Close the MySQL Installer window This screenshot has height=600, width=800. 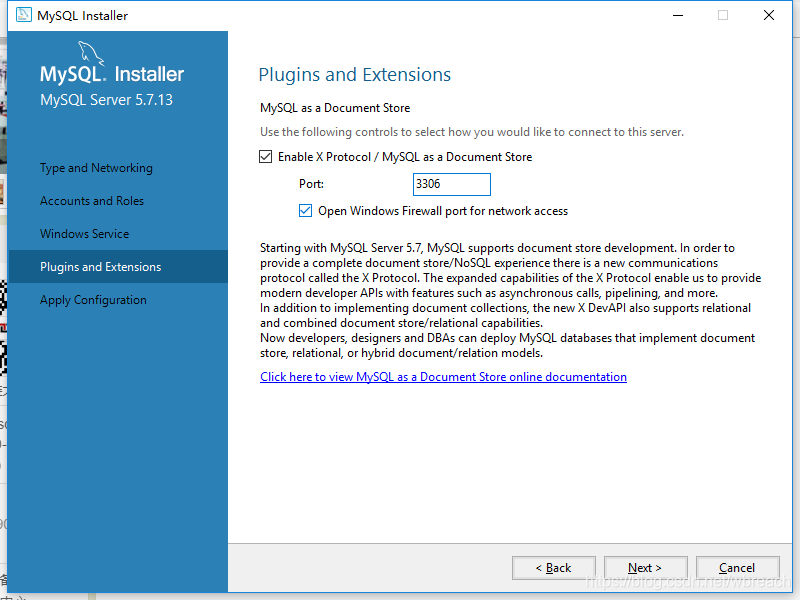click(769, 15)
